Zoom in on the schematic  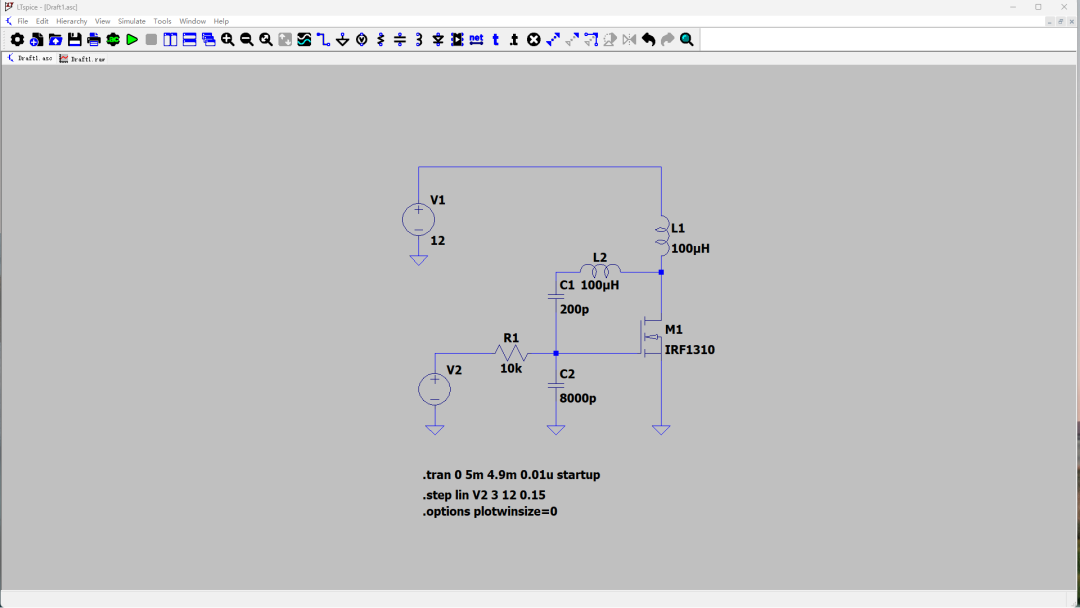coord(227,40)
